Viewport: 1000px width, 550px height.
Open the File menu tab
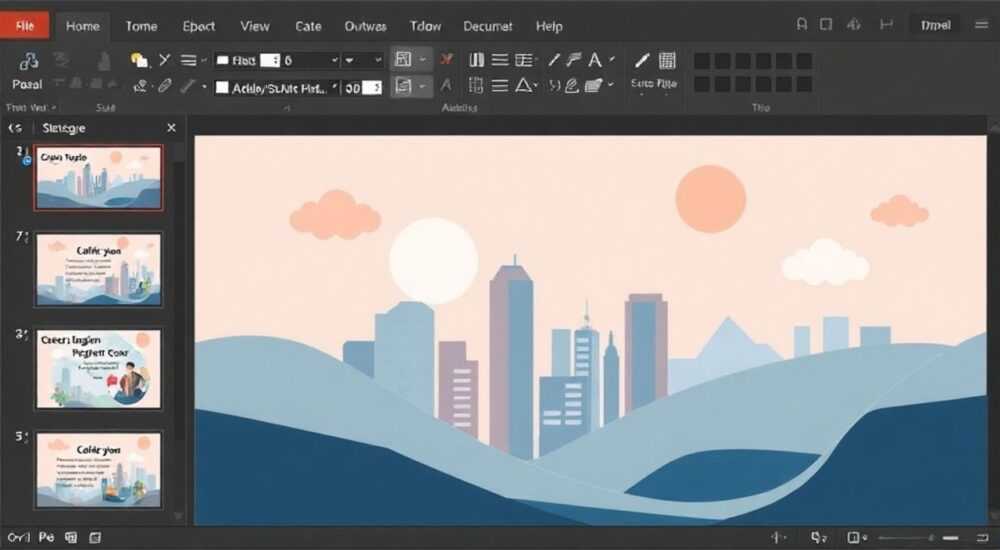coord(24,26)
